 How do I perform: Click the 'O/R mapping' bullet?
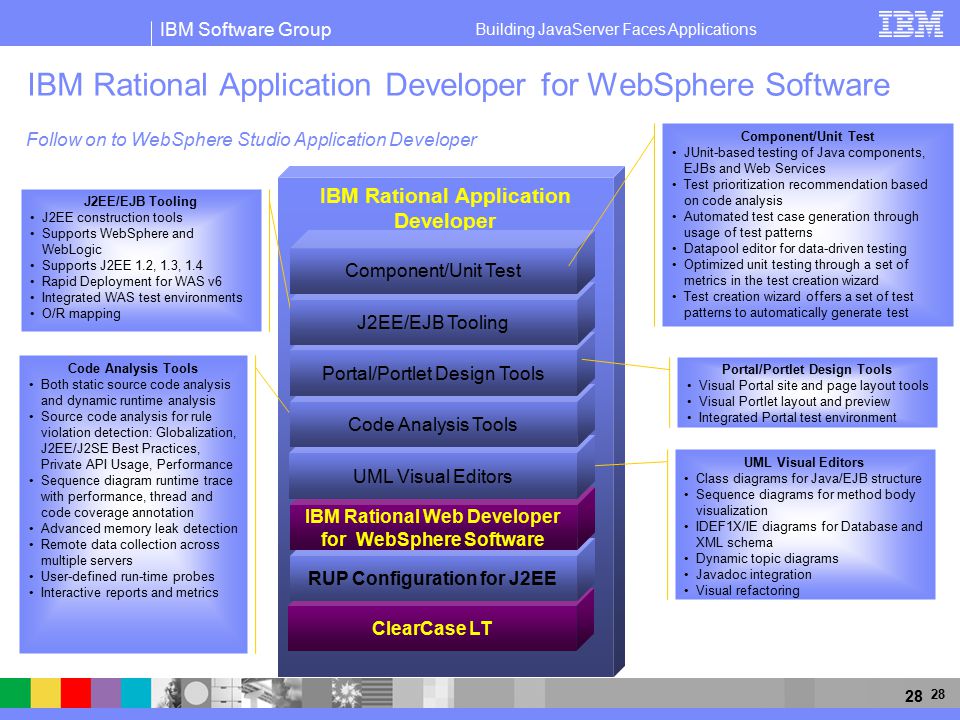(x=81, y=313)
